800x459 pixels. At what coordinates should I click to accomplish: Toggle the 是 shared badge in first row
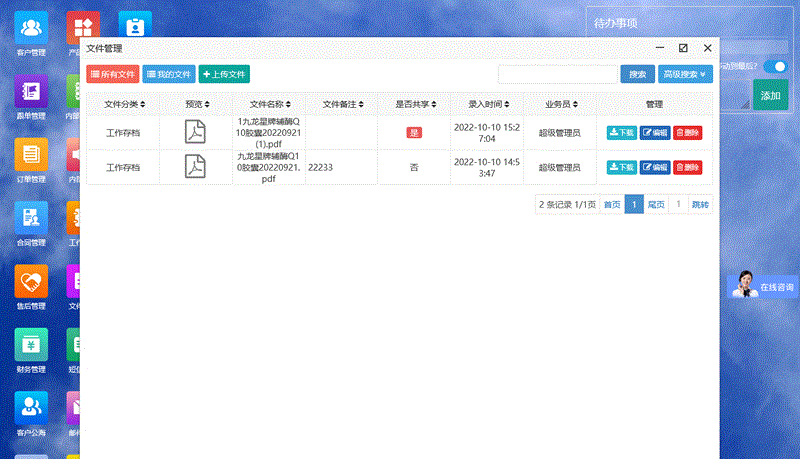point(413,133)
